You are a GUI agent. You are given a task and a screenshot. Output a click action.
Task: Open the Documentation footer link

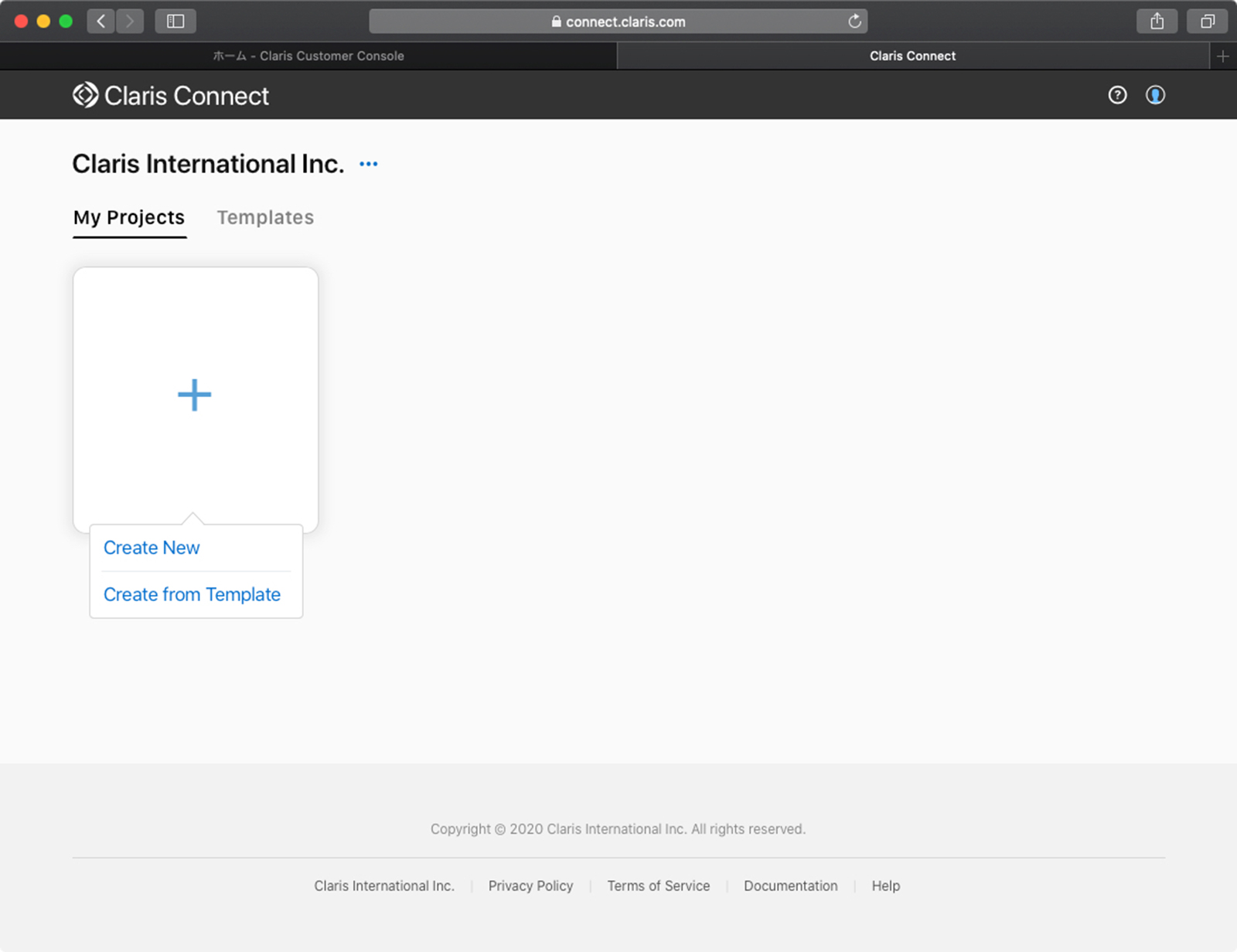click(790, 886)
